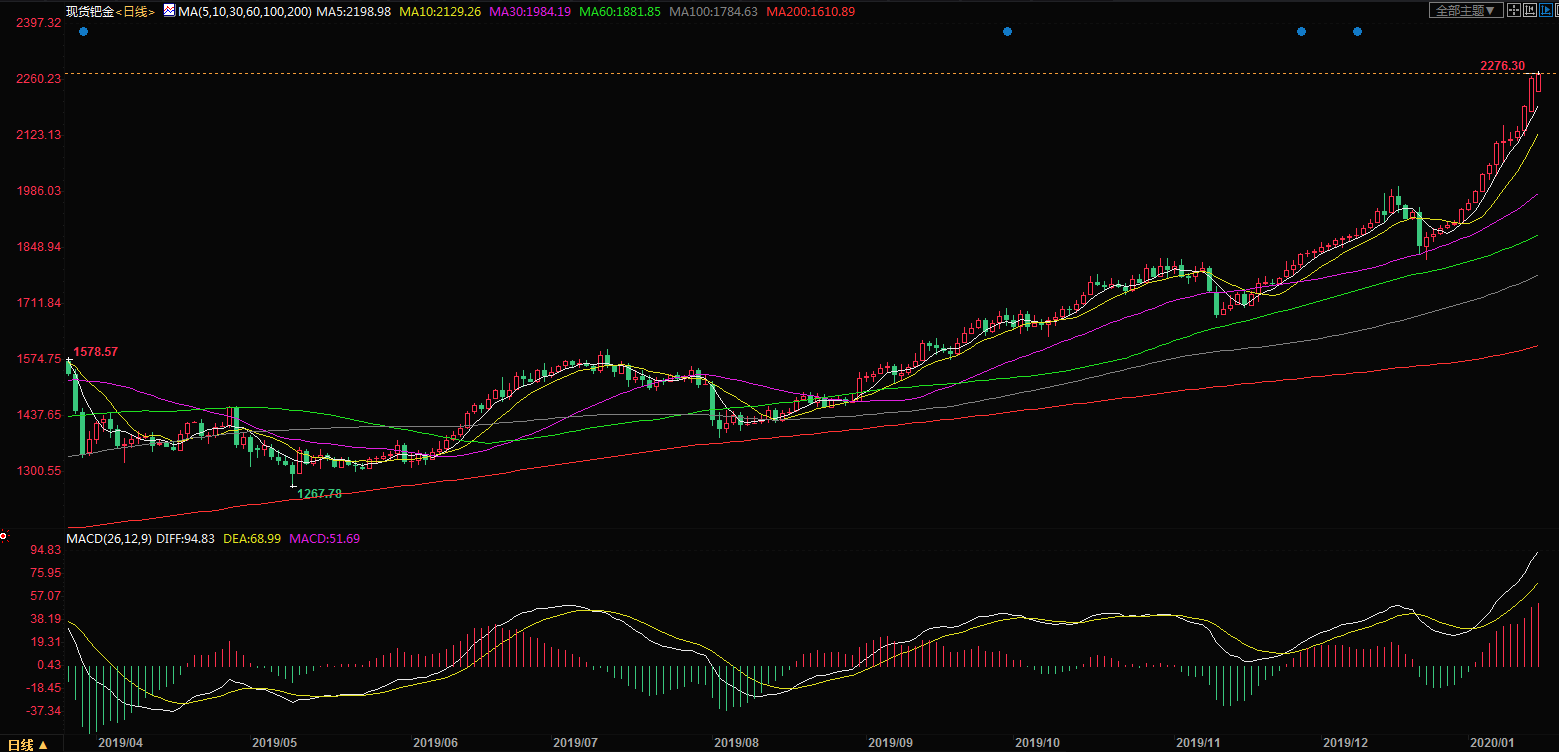Click the 38.19 MACD axis value
Viewport: 1559px width, 752px height.
46,619
